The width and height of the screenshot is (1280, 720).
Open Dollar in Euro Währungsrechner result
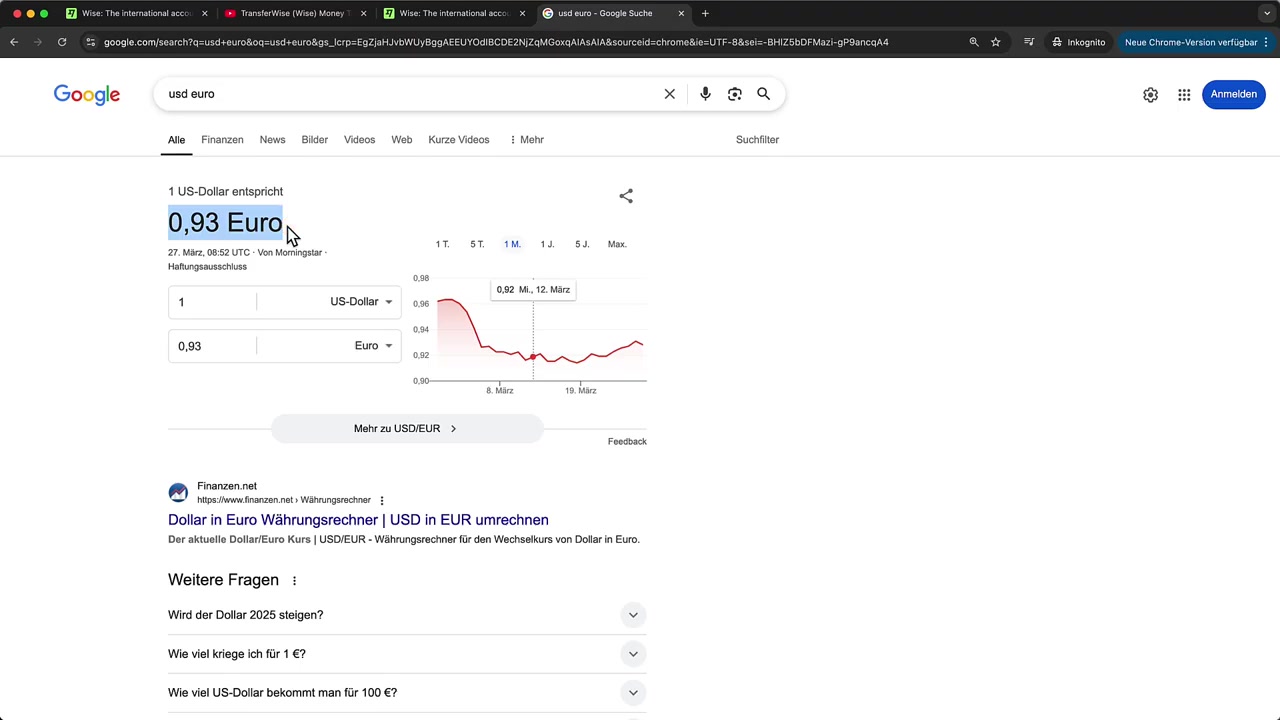pos(358,520)
